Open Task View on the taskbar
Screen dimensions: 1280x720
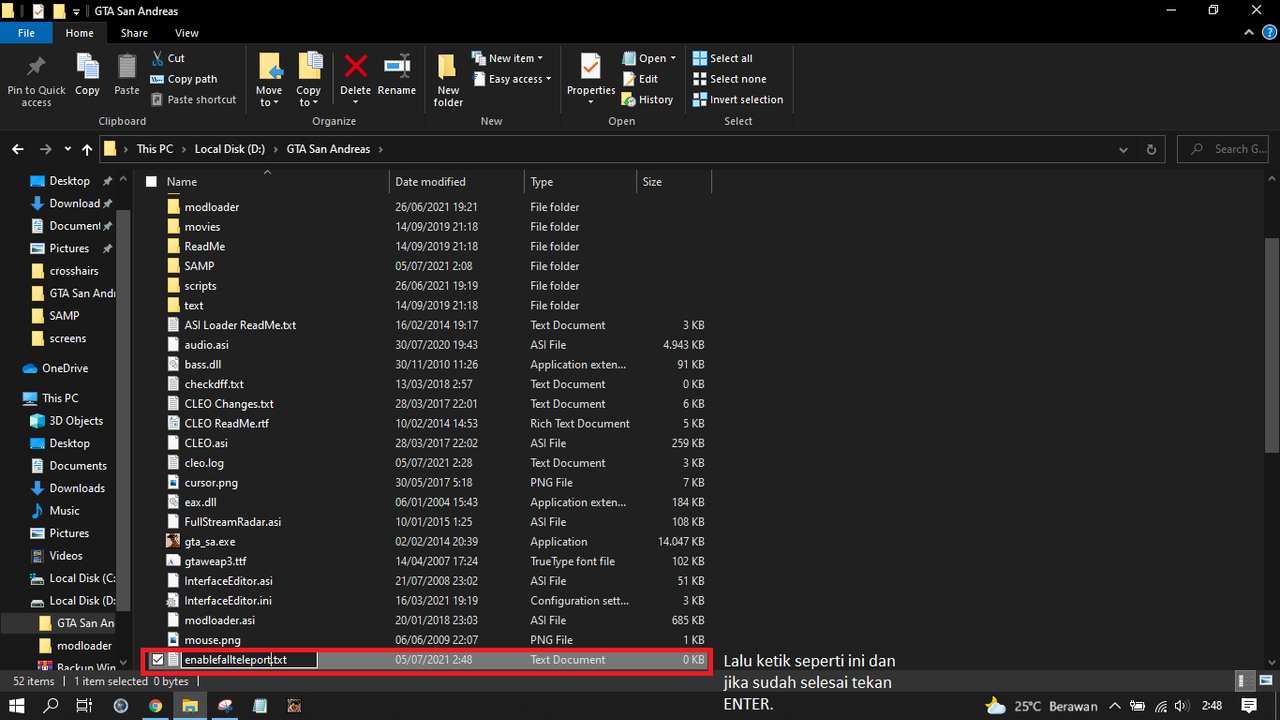pyautogui.click(x=85, y=706)
